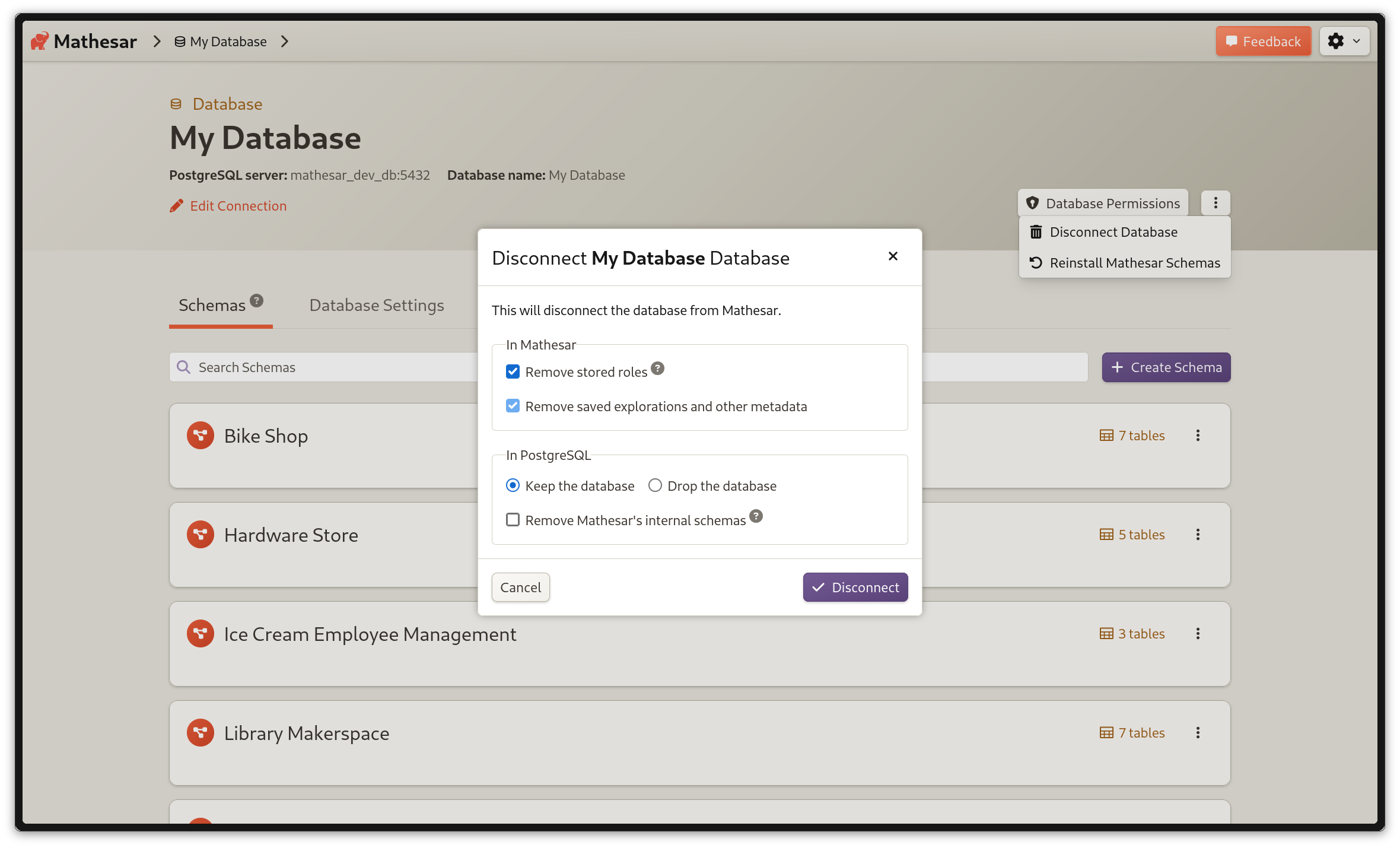
Task: Click 7 tables on Library Makerspace row
Action: tap(1132, 733)
